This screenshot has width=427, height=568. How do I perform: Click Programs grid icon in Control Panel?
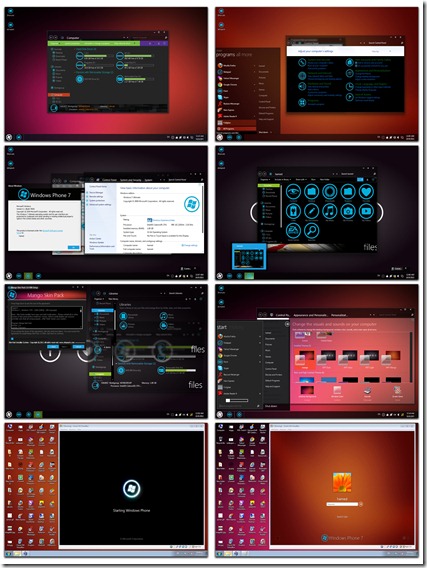(302, 102)
